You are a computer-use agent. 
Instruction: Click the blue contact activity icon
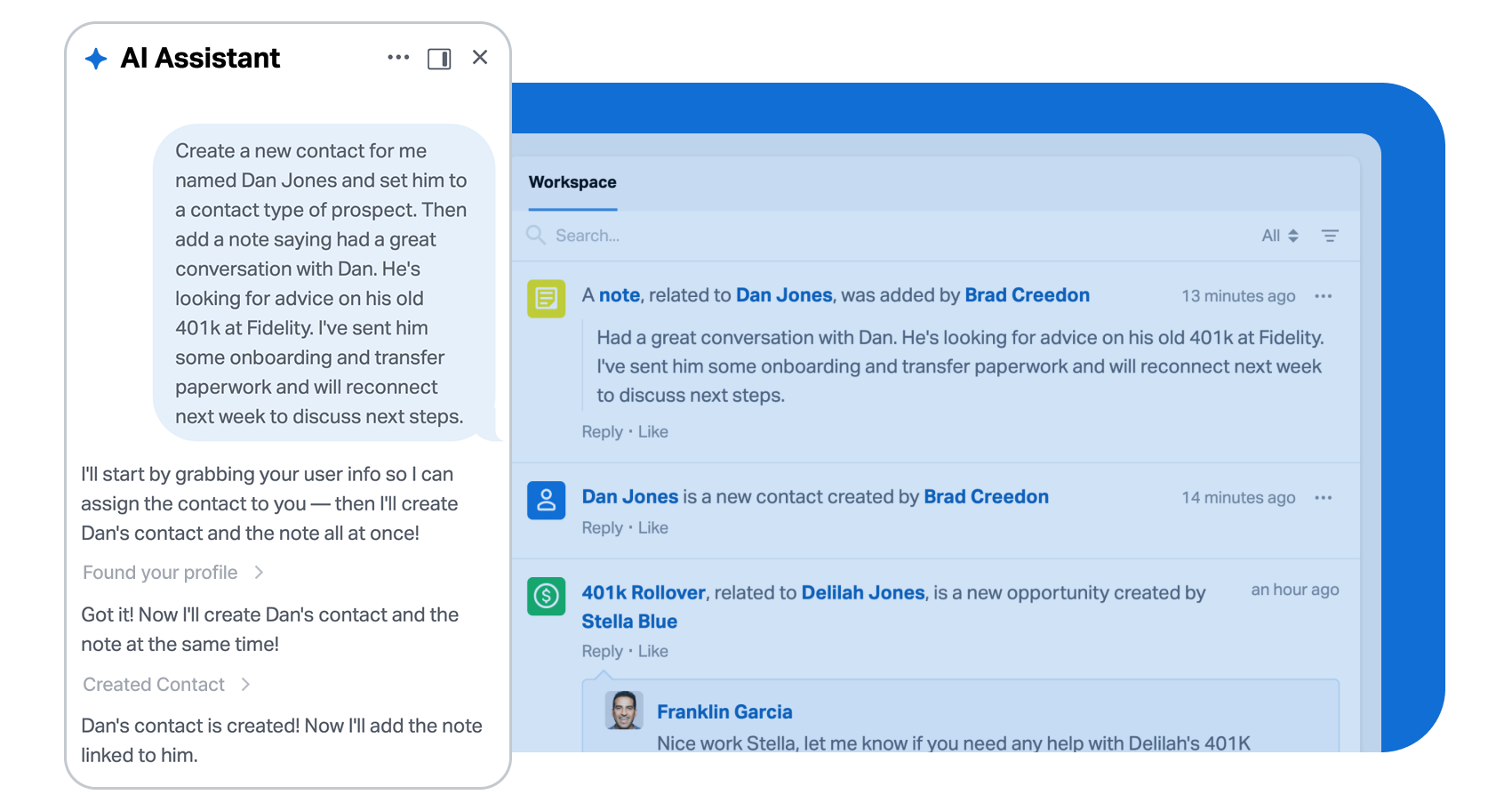tap(547, 500)
